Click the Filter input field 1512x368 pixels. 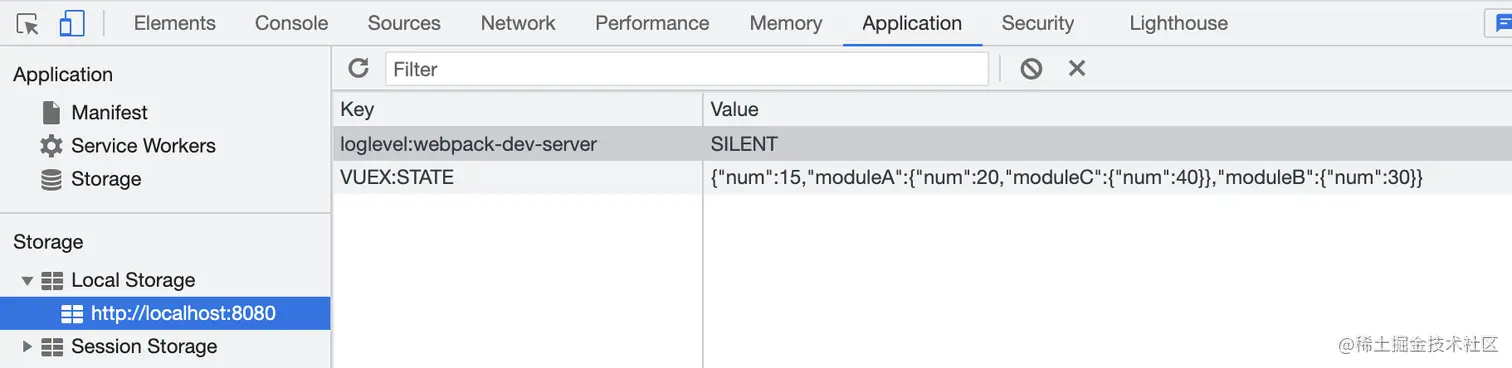click(687, 69)
